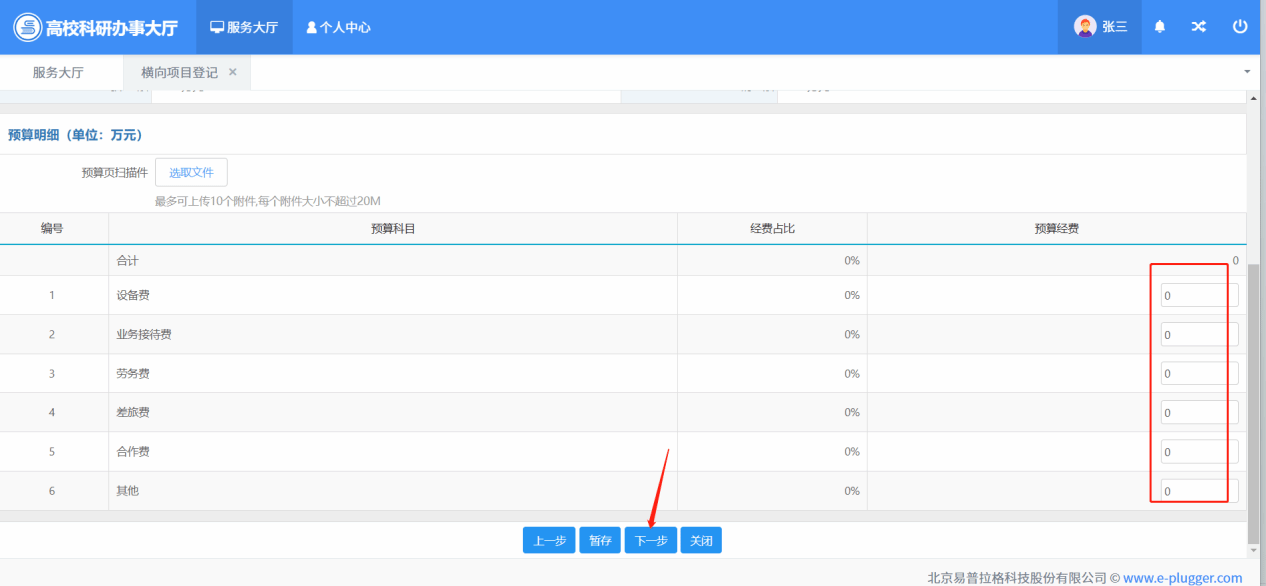Click the shuffle switch icon in header
The height and width of the screenshot is (586, 1266).
click(1198, 27)
